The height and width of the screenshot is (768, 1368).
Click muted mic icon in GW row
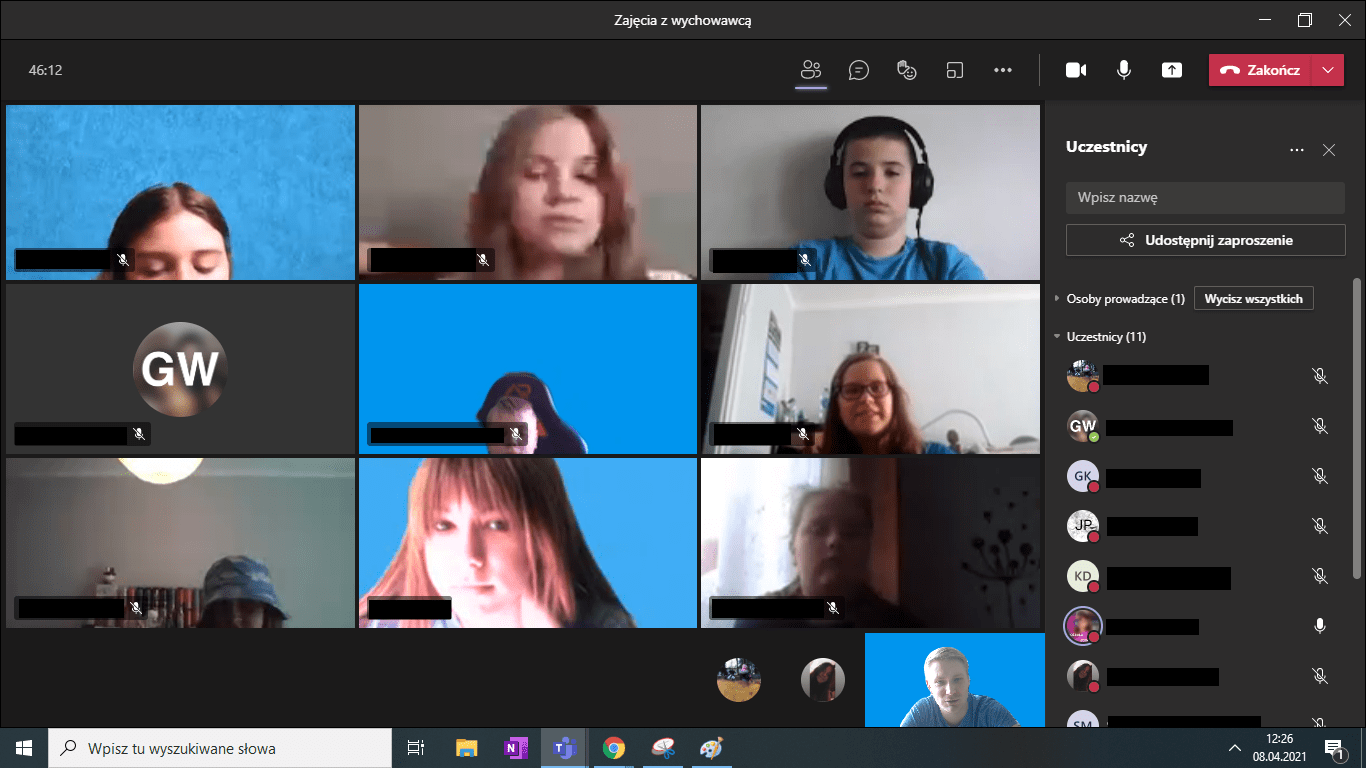tap(1320, 426)
